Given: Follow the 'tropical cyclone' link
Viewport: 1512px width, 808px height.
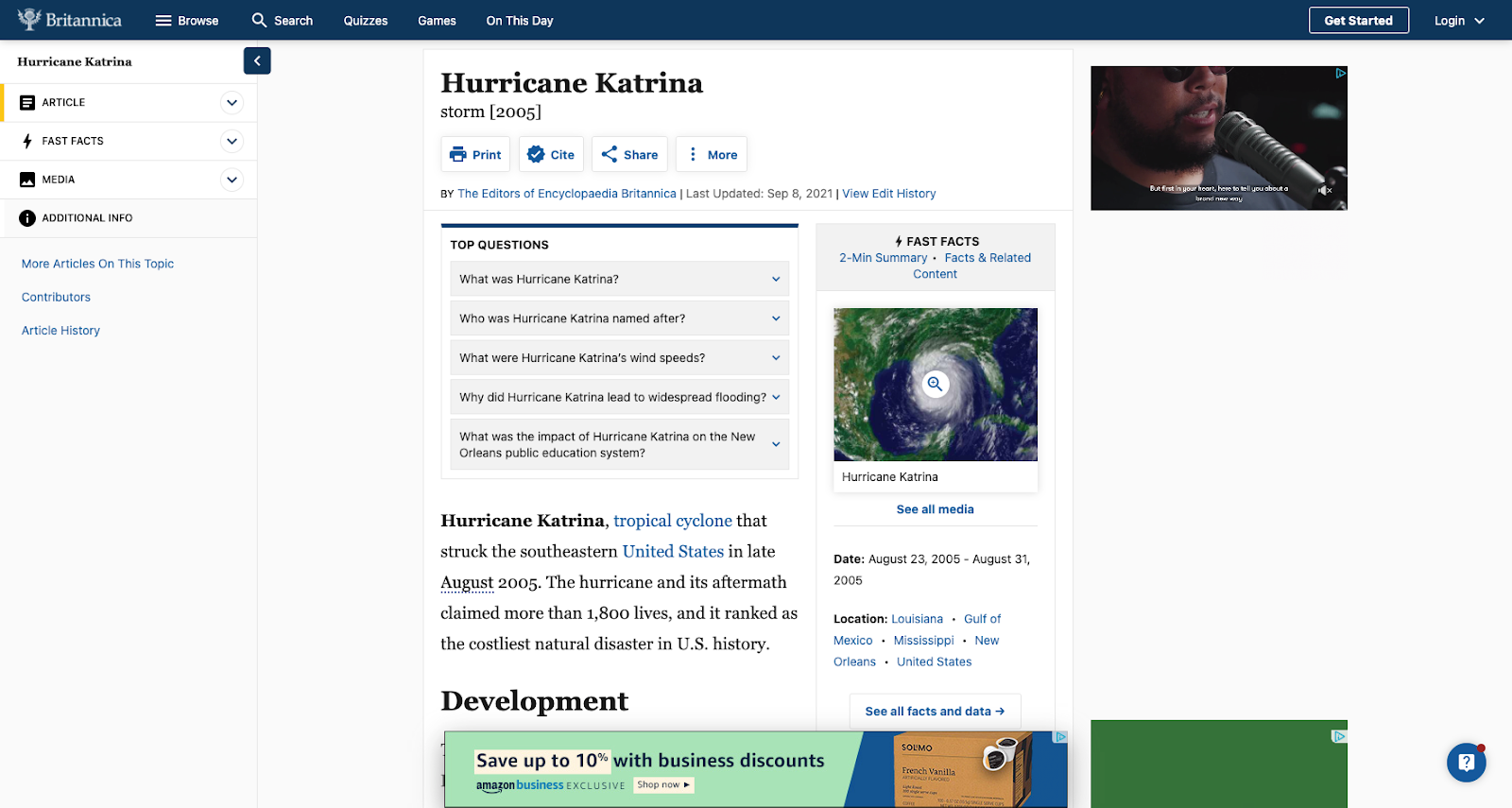Looking at the screenshot, I should click(x=673, y=521).
